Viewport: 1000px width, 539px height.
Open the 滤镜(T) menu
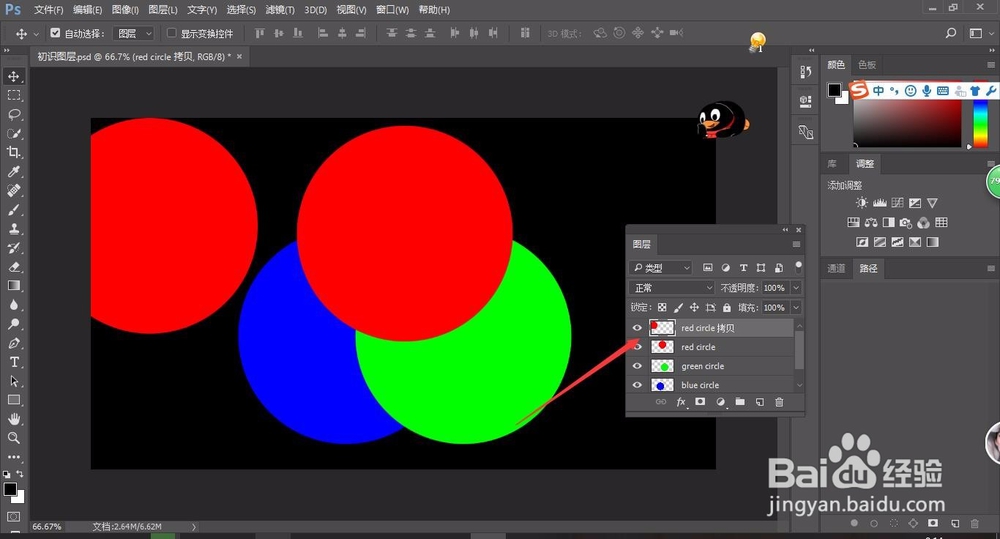tap(280, 10)
